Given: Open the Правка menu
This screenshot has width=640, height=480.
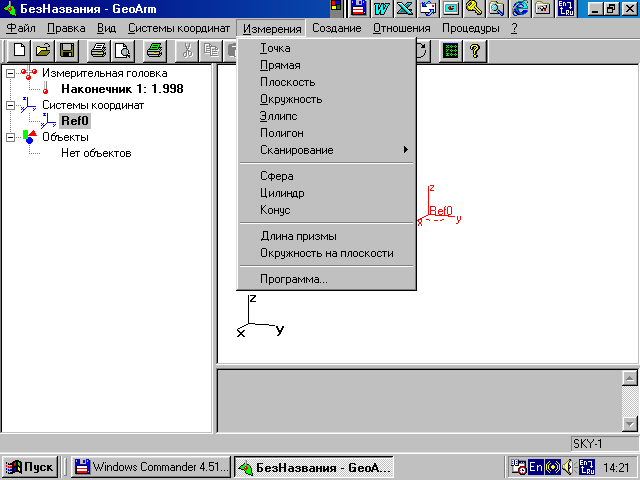Looking at the screenshot, I should click(x=66, y=28).
